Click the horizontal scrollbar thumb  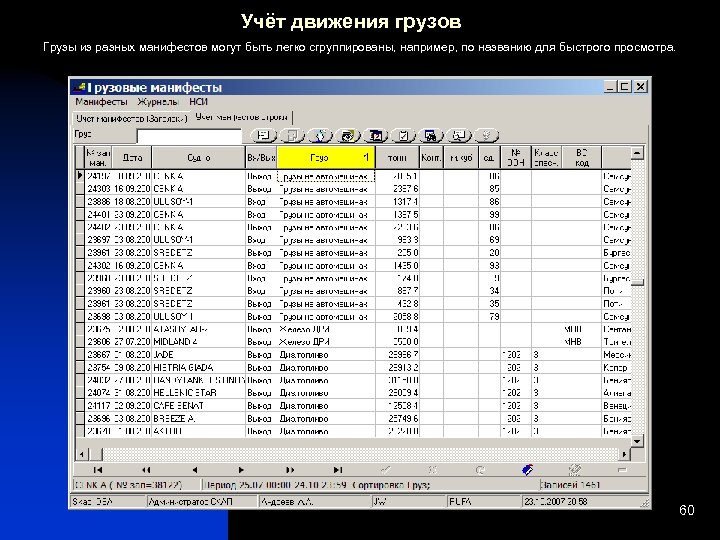click(96, 455)
